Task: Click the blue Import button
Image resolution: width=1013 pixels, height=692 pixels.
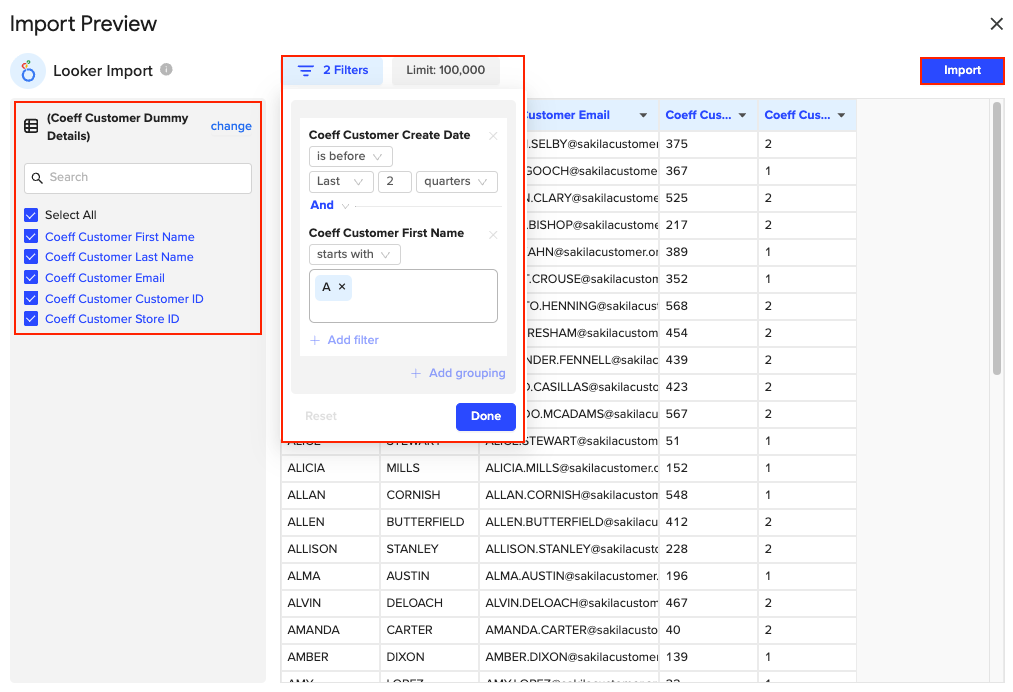Action: (962, 71)
